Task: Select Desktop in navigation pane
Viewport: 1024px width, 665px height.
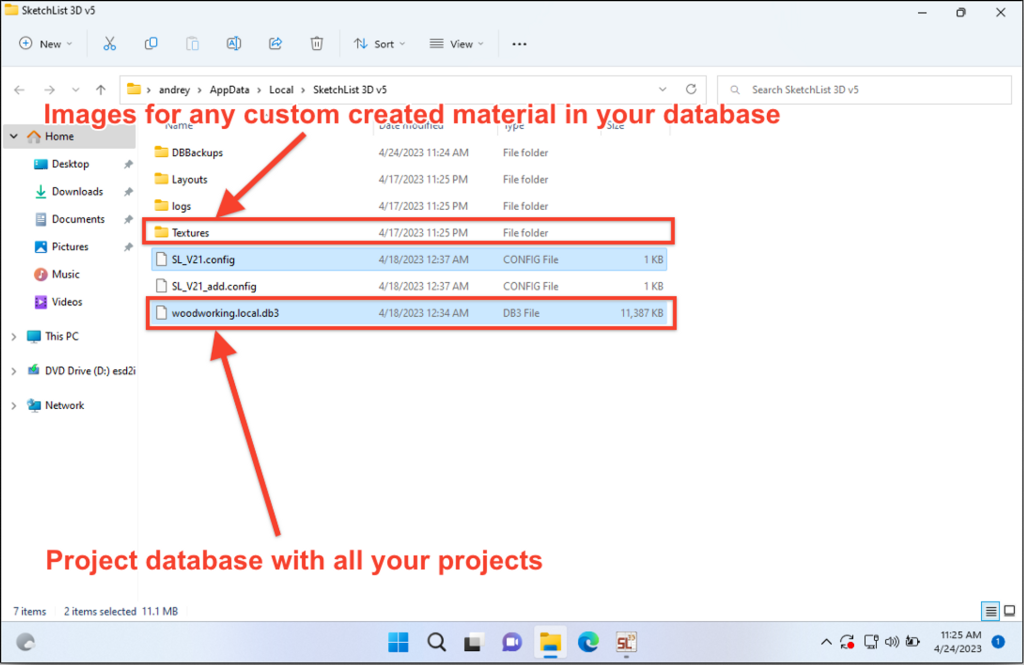Action: tap(71, 164)
